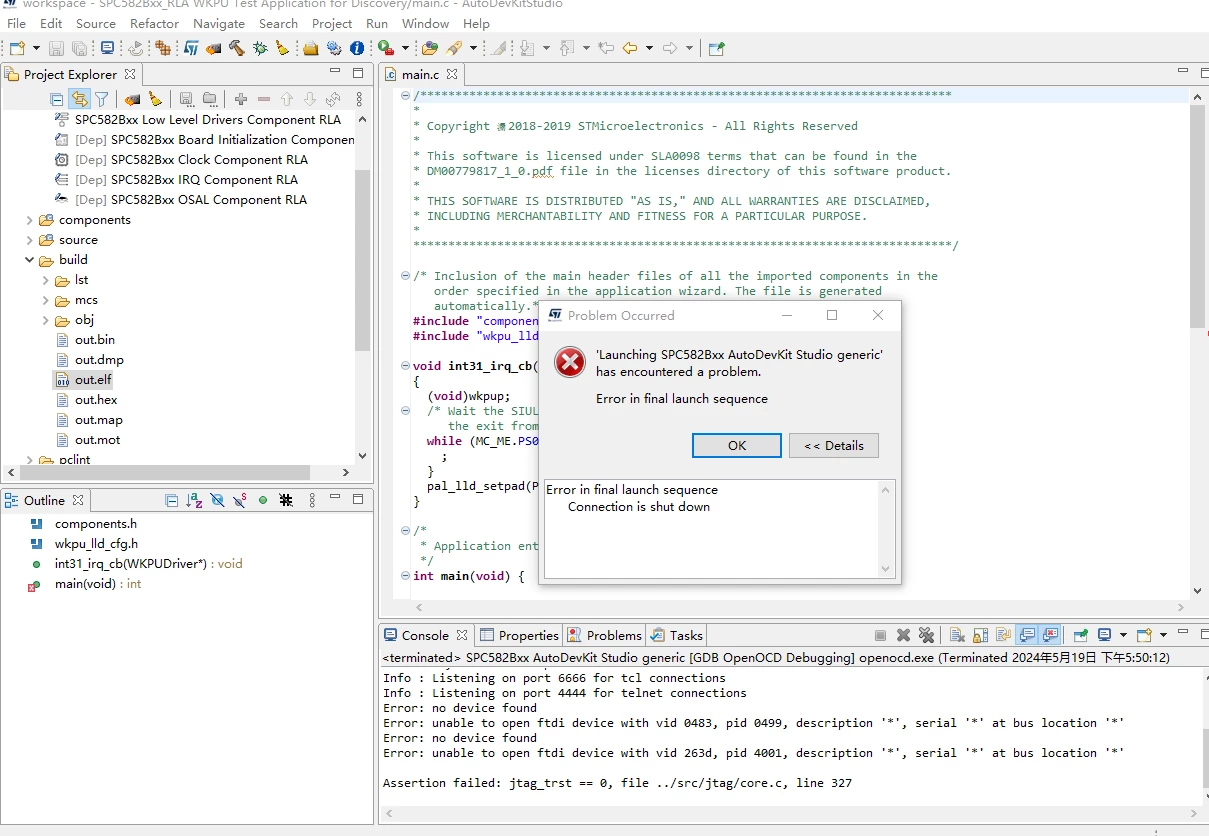The width and height of the screenshot is (1209, 836).
Task: Toggle Link with Editor in Project Explorer
Action: coord(79,99)
